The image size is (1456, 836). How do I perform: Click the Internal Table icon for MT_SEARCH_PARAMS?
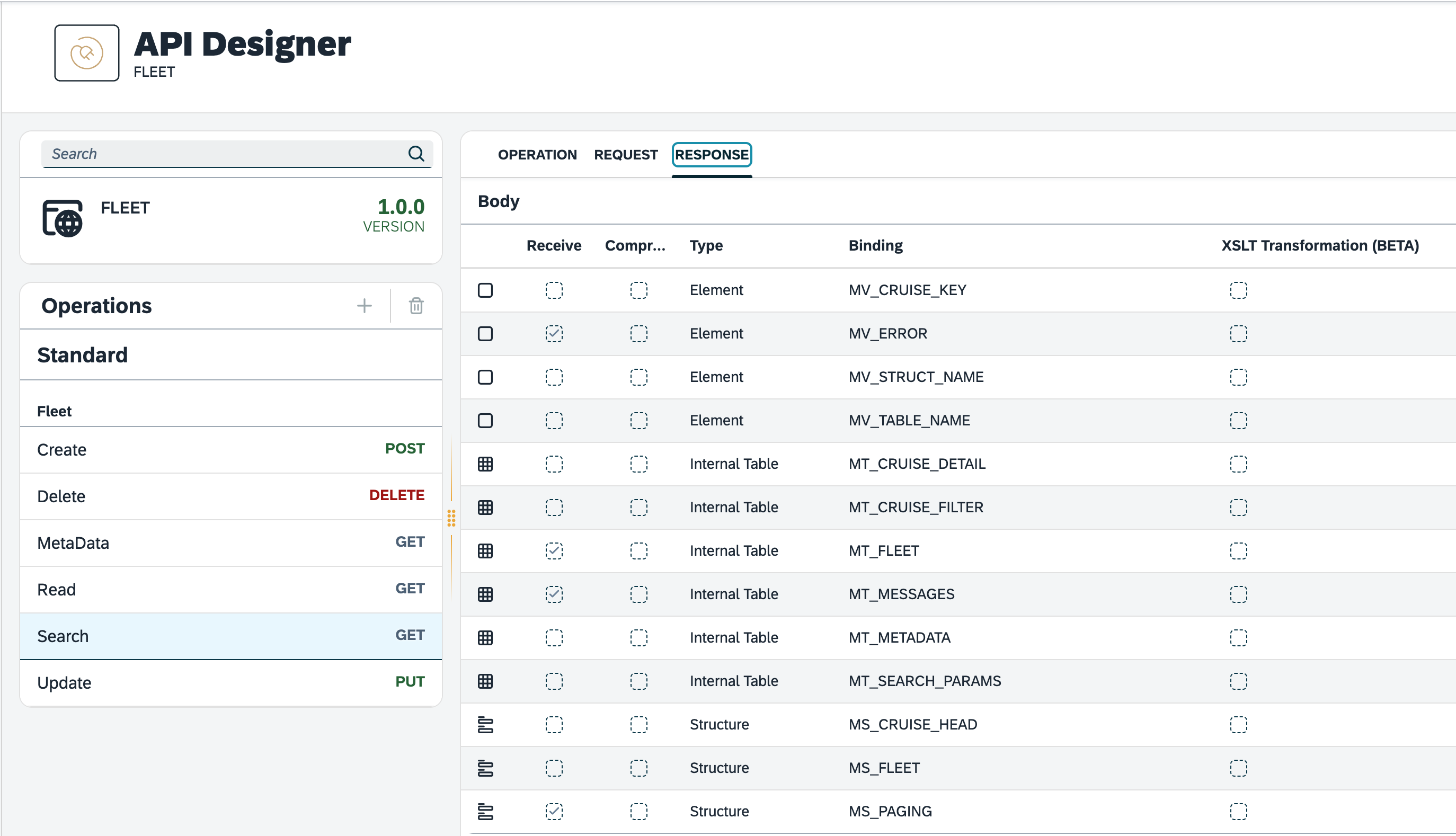click(486, 681)
